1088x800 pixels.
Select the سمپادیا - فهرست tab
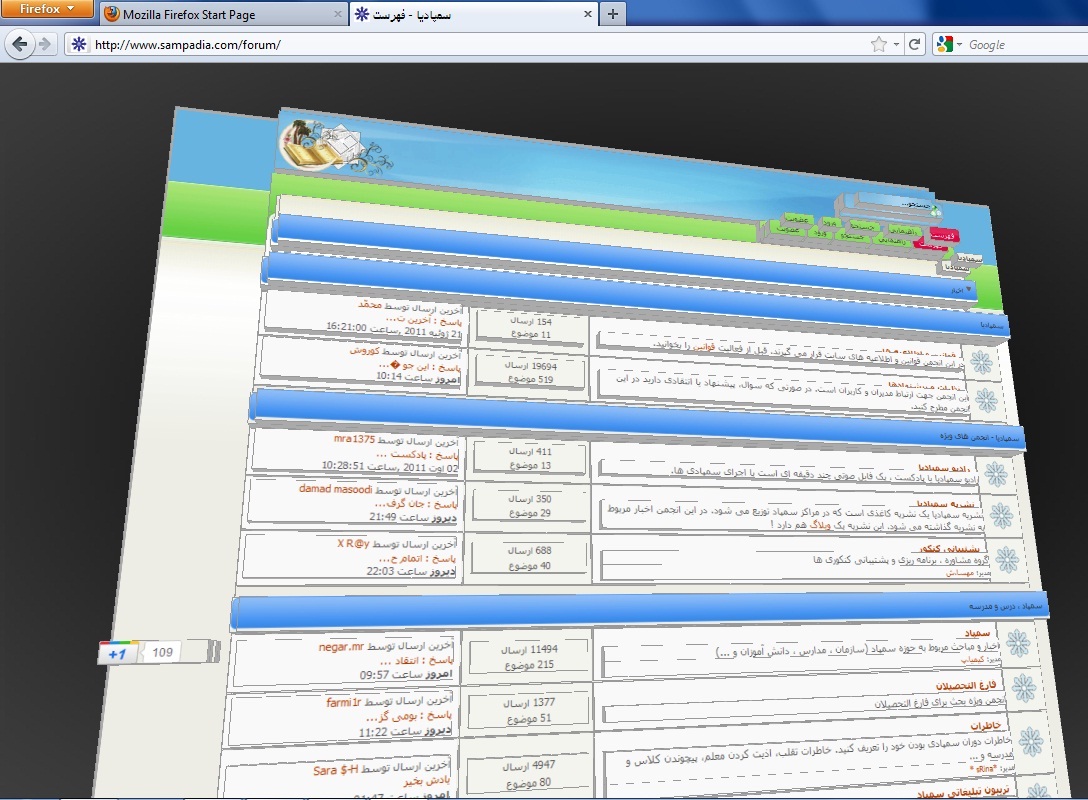(x=473, y=14)
